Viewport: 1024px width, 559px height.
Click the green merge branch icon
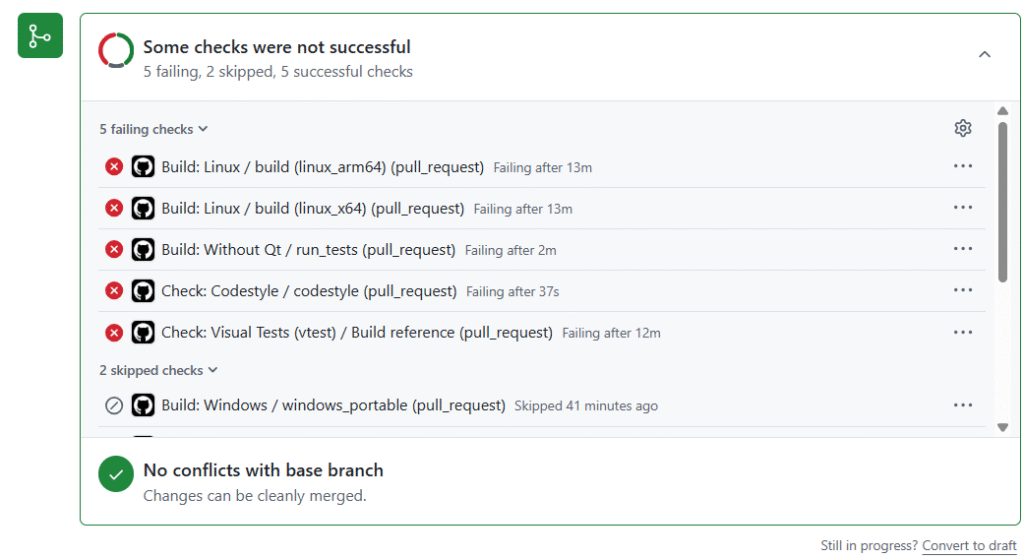coord(40,36)
